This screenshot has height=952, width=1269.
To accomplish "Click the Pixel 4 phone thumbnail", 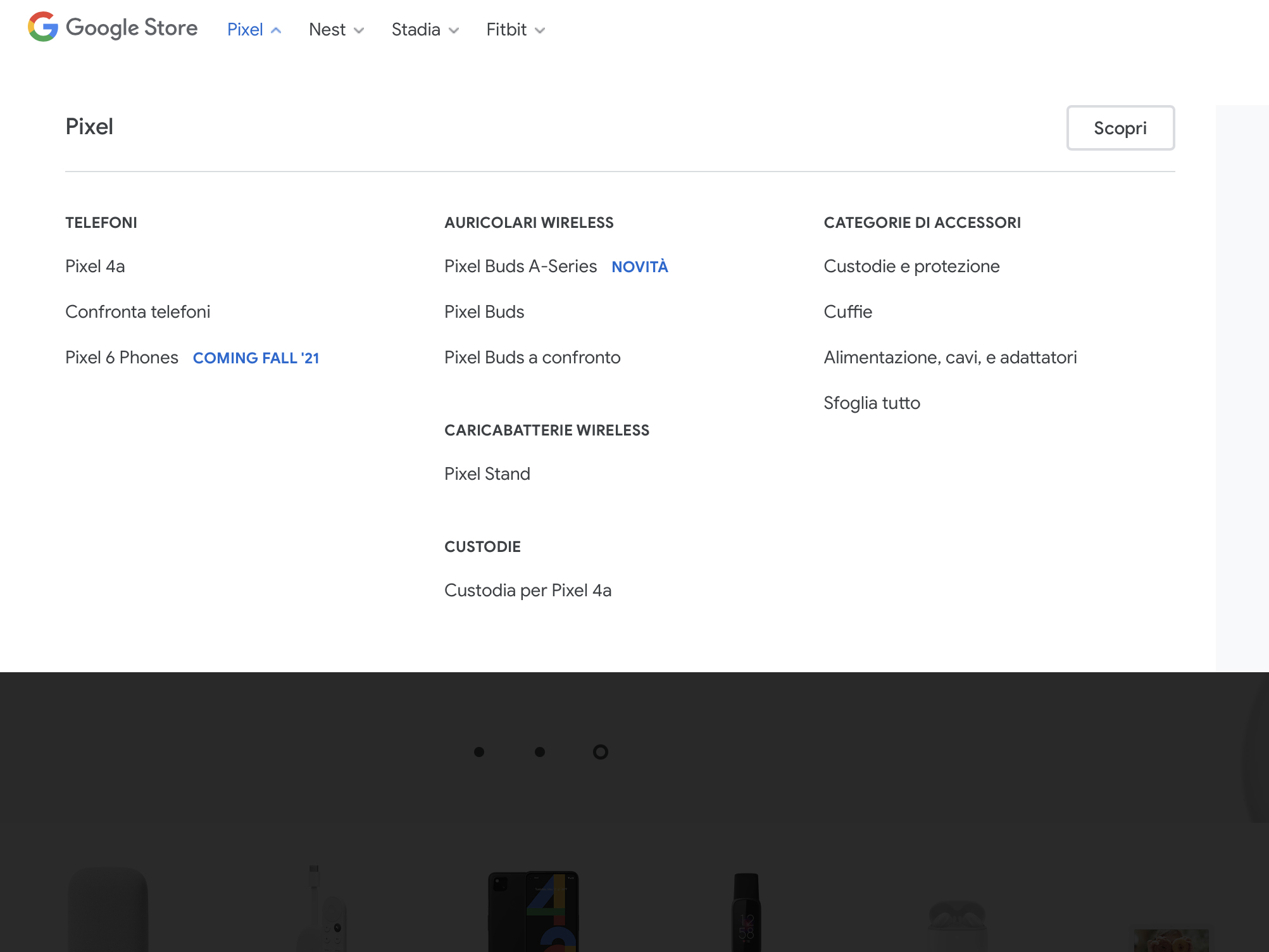I will pos(534,911).
